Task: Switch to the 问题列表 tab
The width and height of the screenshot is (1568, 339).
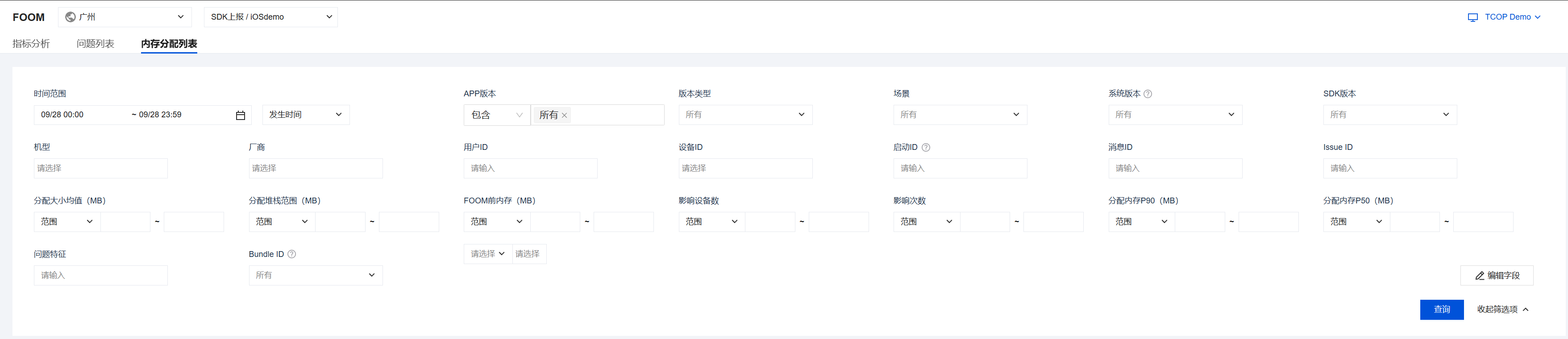Action: pos(96,44)
